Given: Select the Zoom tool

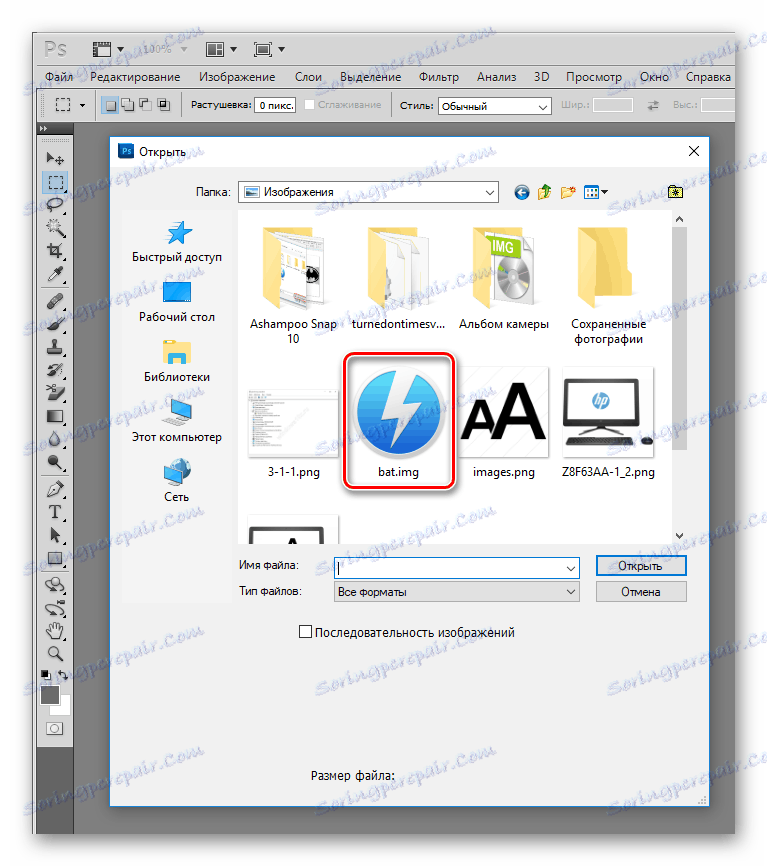Looking at the screenshot, I should tap(55, 654).
